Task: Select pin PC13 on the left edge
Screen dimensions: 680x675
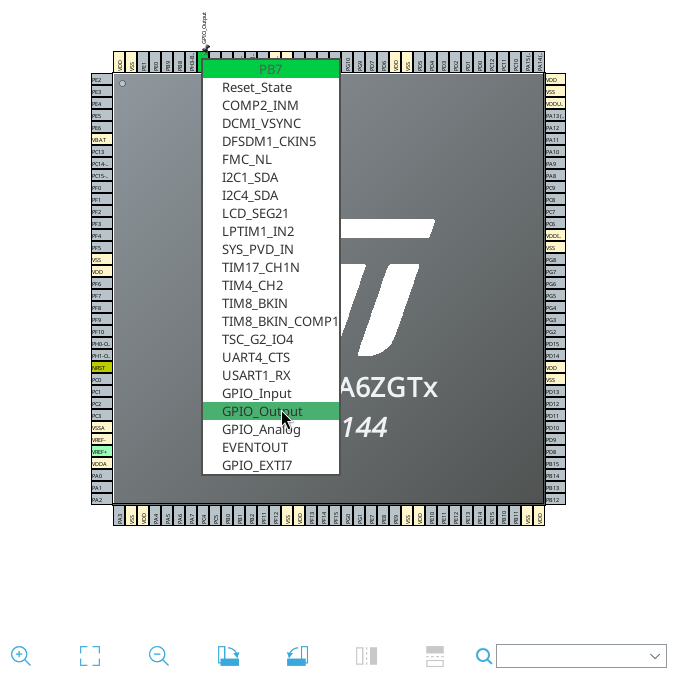Action: (x=101, y=152)
